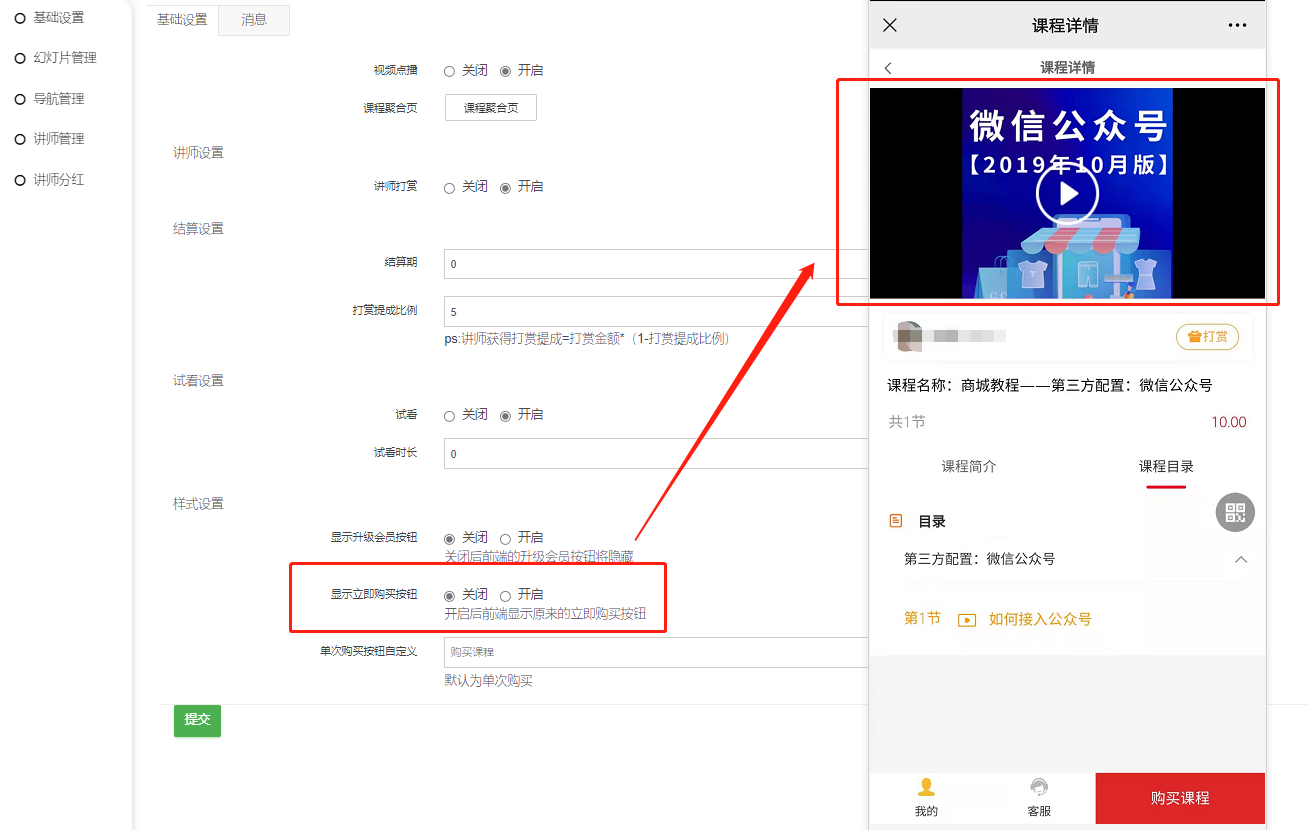The image size is (1307, 839).
Task: Play the course video
Action: (x=1067, y=194)
